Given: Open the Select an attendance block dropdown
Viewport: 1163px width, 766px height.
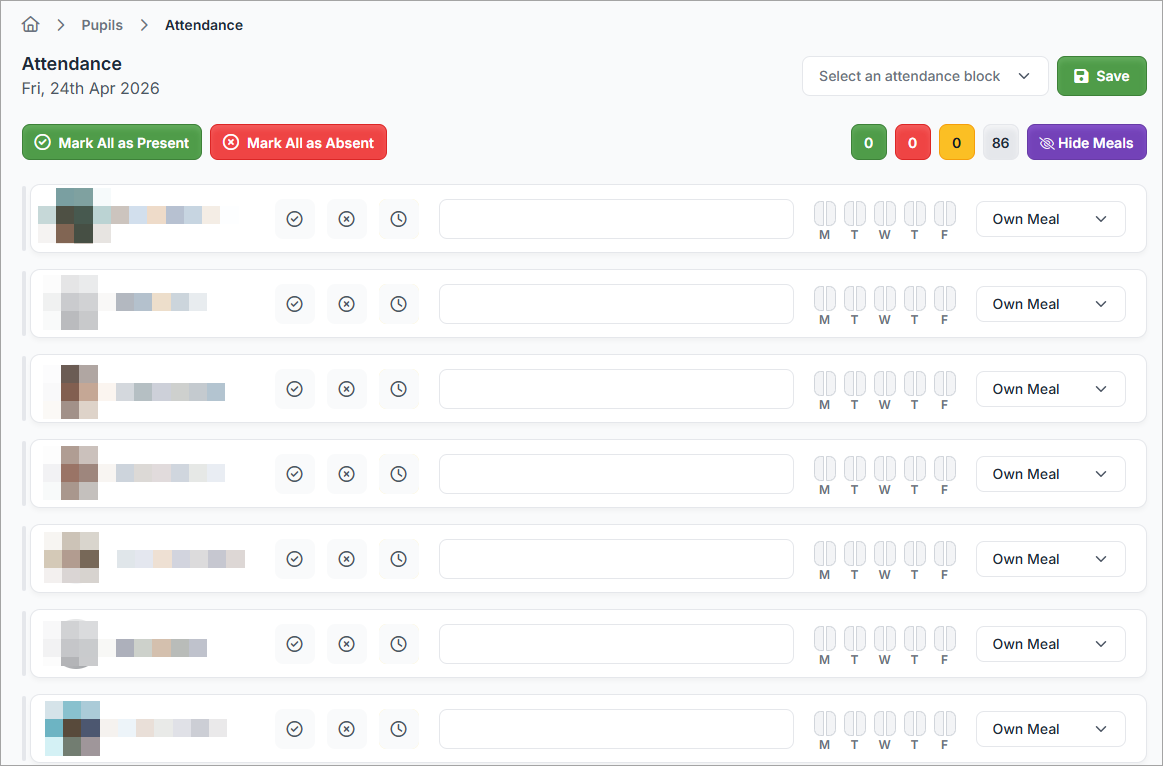Looking at the screenshot, I should 924,76.
